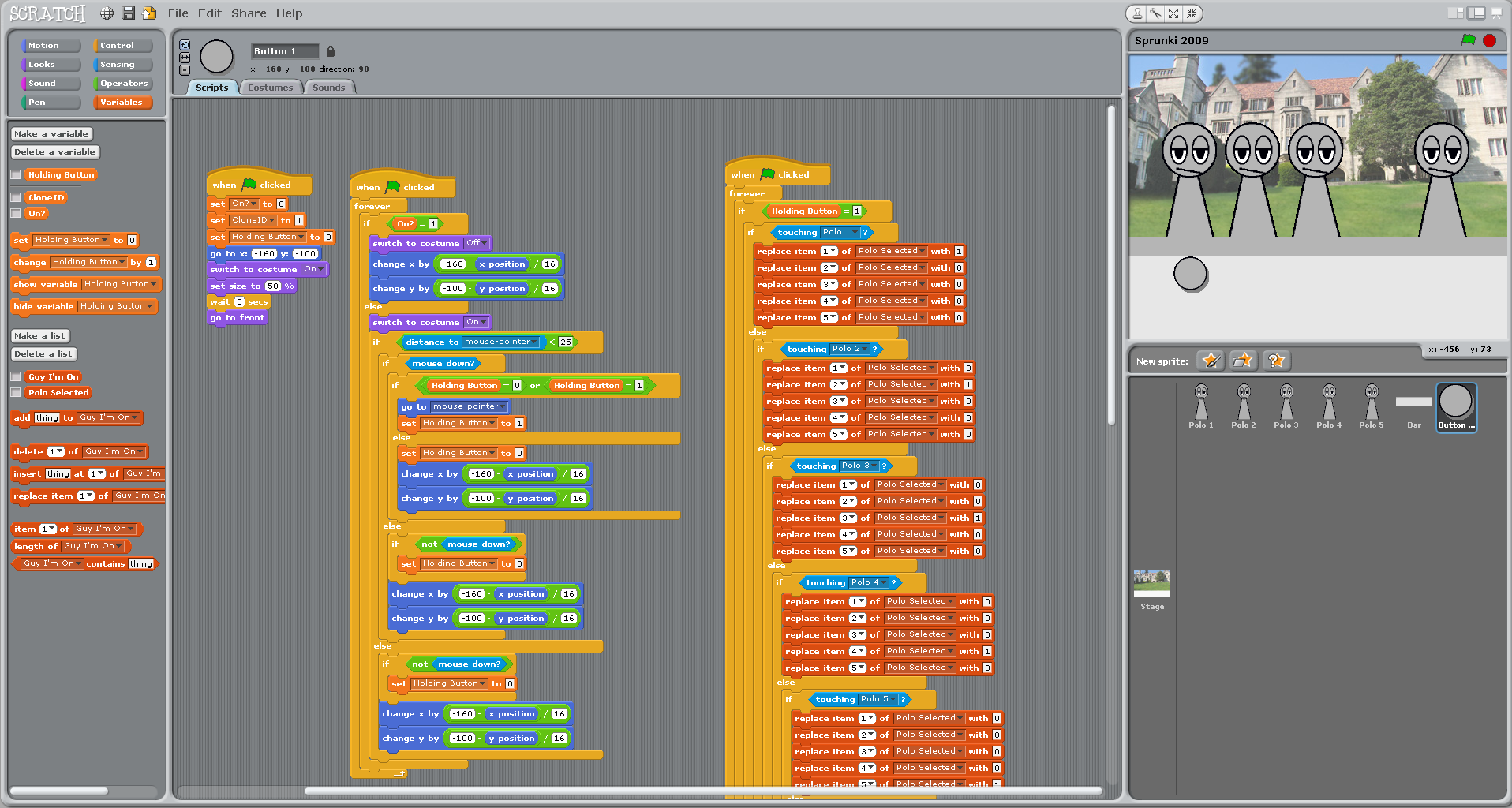Click the scripts area horizontal scrollbar
The width and height of the screenshot is (1512, 808).
click(702, 791)
